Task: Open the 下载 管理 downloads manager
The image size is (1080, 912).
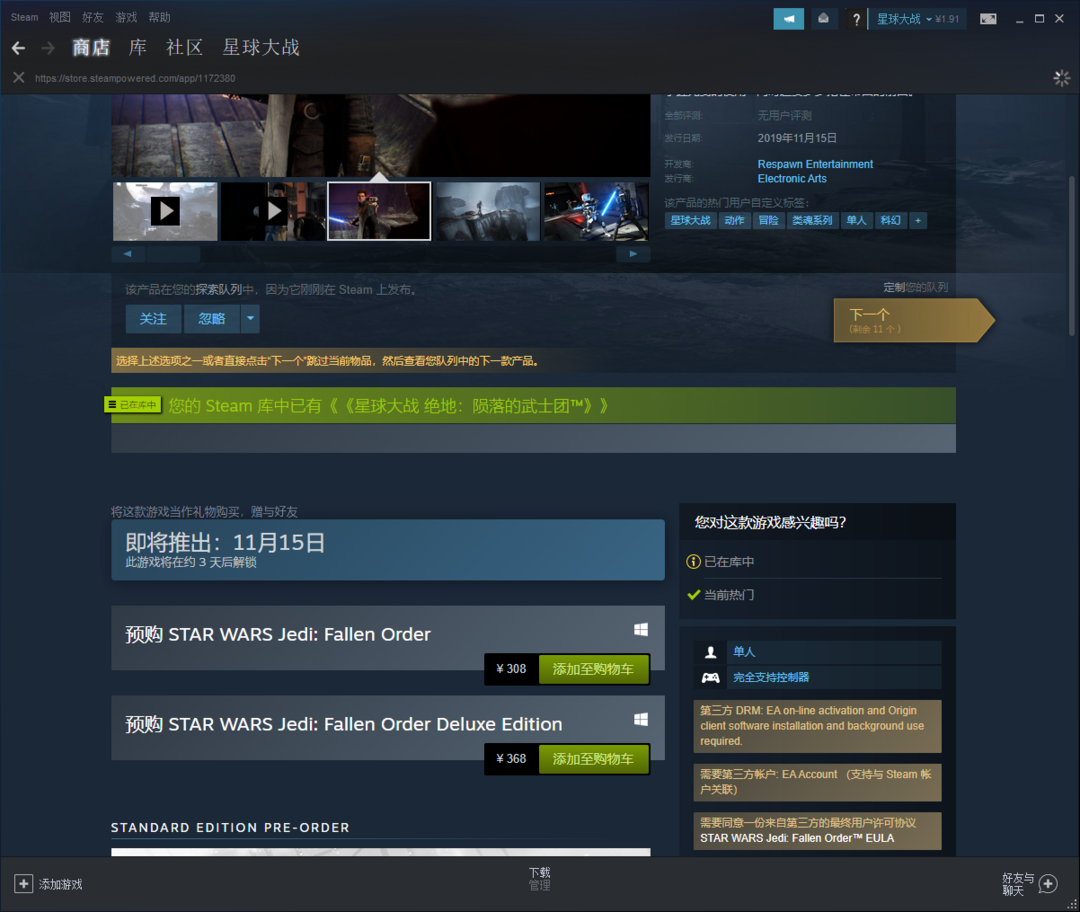Action: click(539, 879)
